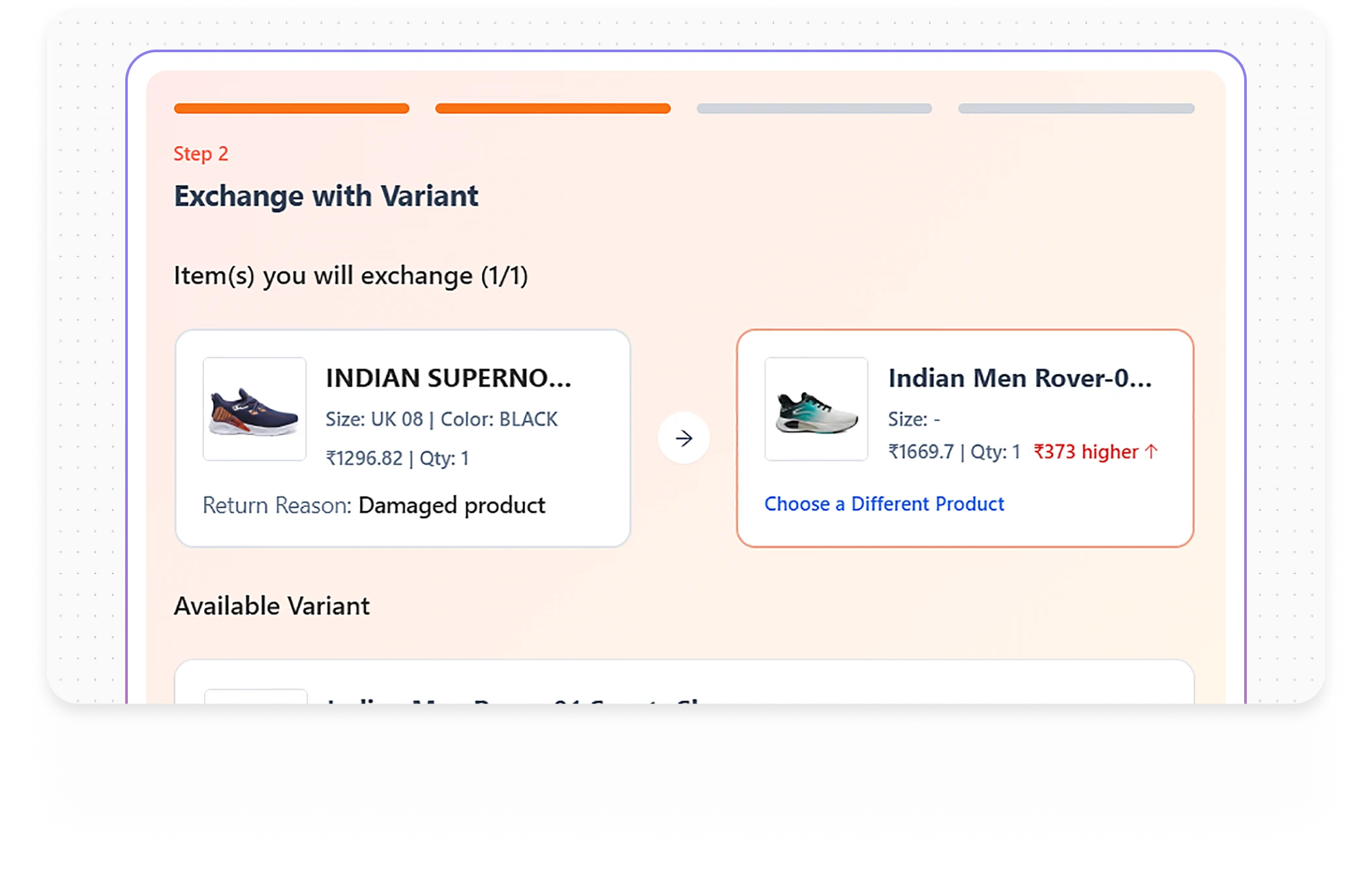
Task: Click the Step 2 label
Action: (201, 154)
